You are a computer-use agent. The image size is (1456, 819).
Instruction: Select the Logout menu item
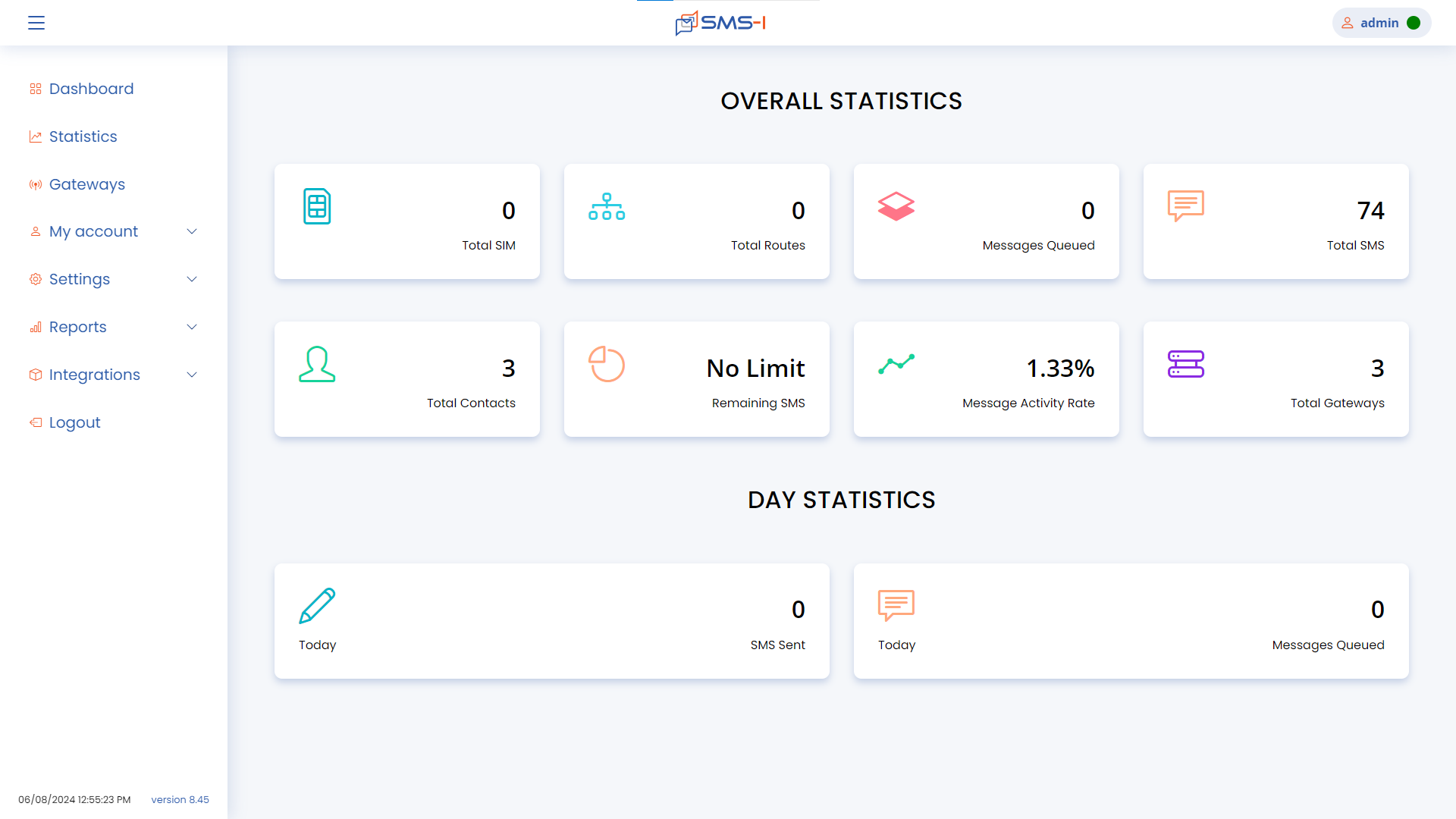point(74,422)
